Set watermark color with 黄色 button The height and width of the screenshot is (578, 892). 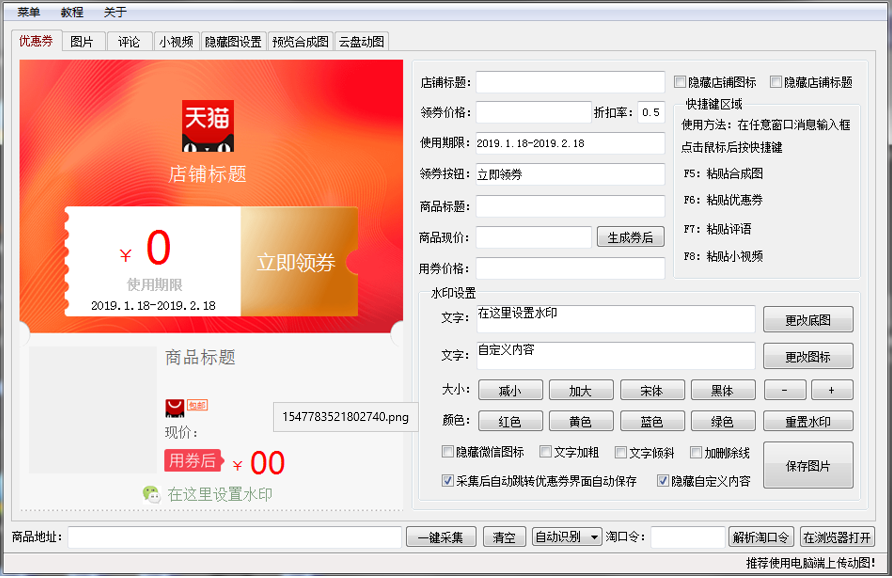click(581, 421)
